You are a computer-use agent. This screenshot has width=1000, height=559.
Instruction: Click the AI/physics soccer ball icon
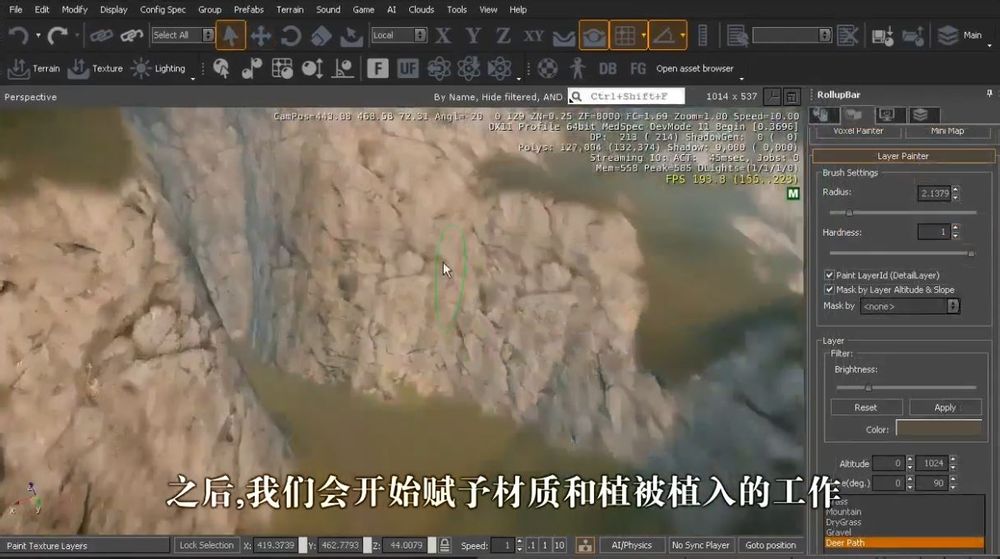pyautogui.click(x=547, y=68)
